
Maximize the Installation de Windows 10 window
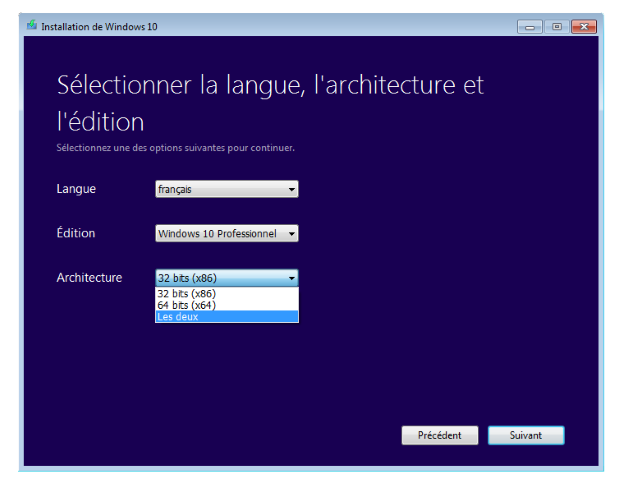click(x=557, y=27)
